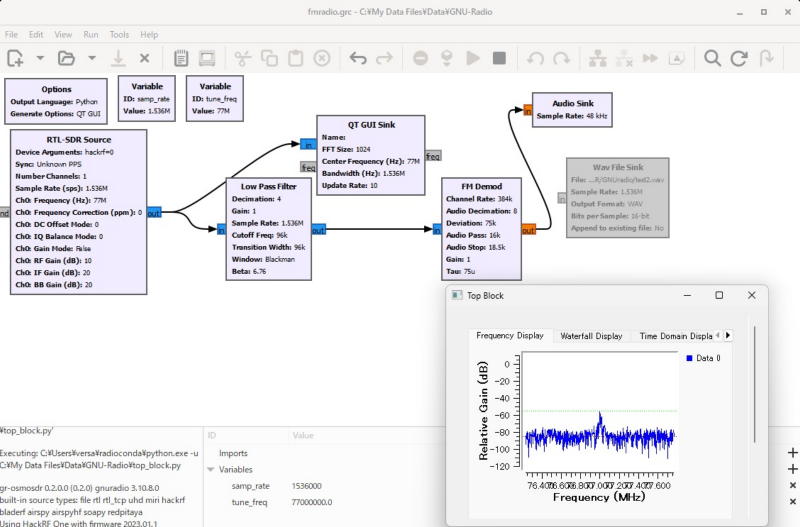The width and height of the screenshot is (800, 527).
Task: Select the disabled Wav File Sink block
Action: 617,198
